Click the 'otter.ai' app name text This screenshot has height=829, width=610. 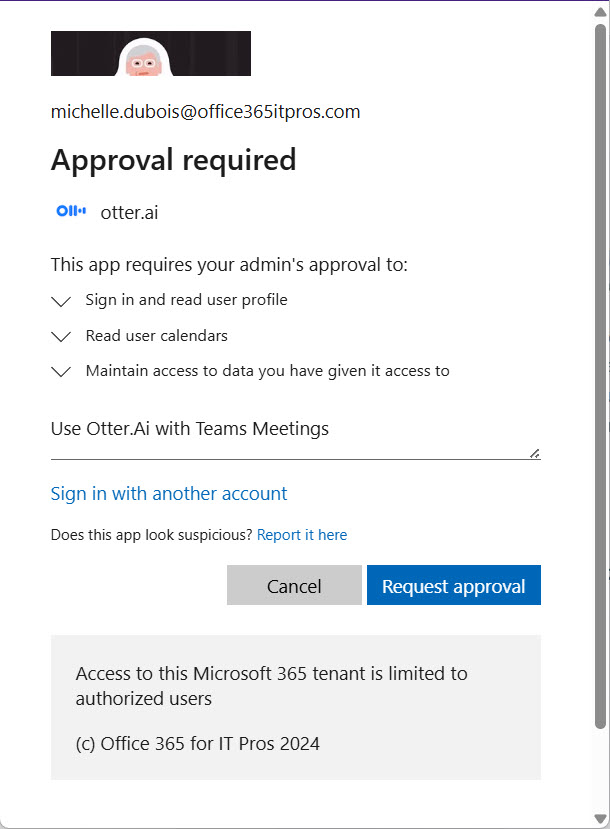pyautogui.click(x=130, y=213)
